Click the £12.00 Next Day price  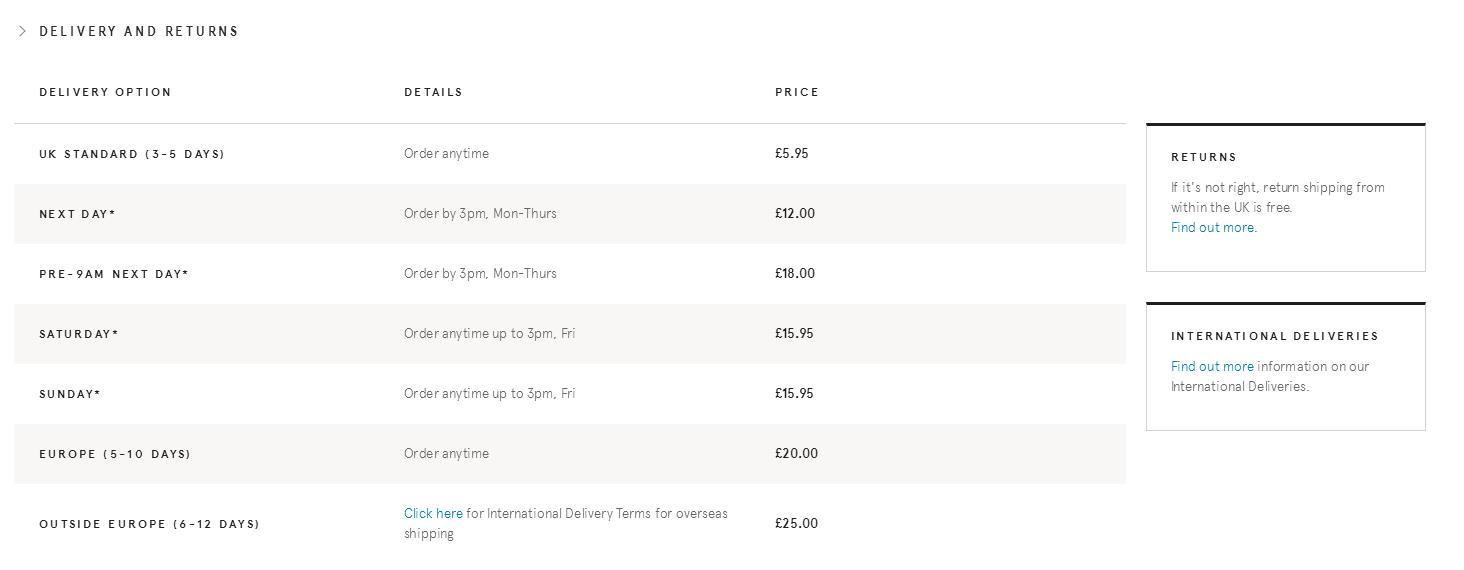pos(795,214)
